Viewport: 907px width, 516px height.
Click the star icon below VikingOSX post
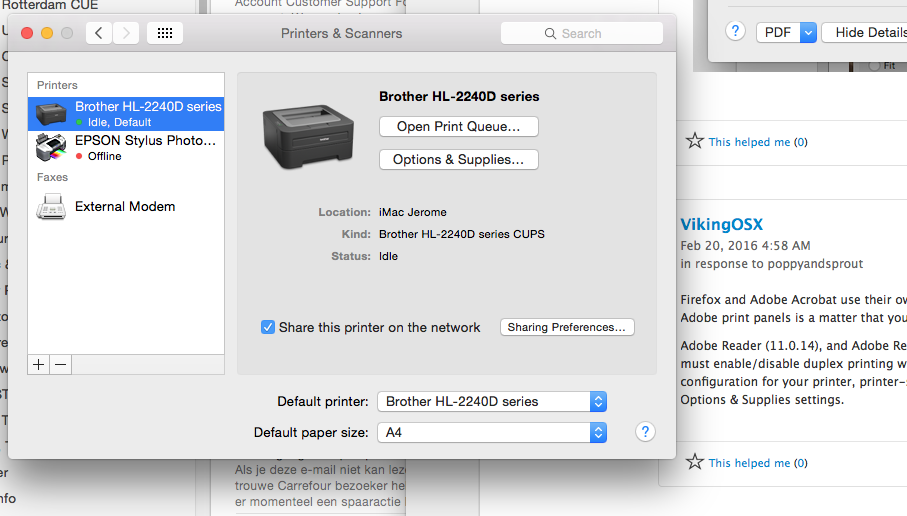point(695,462)
